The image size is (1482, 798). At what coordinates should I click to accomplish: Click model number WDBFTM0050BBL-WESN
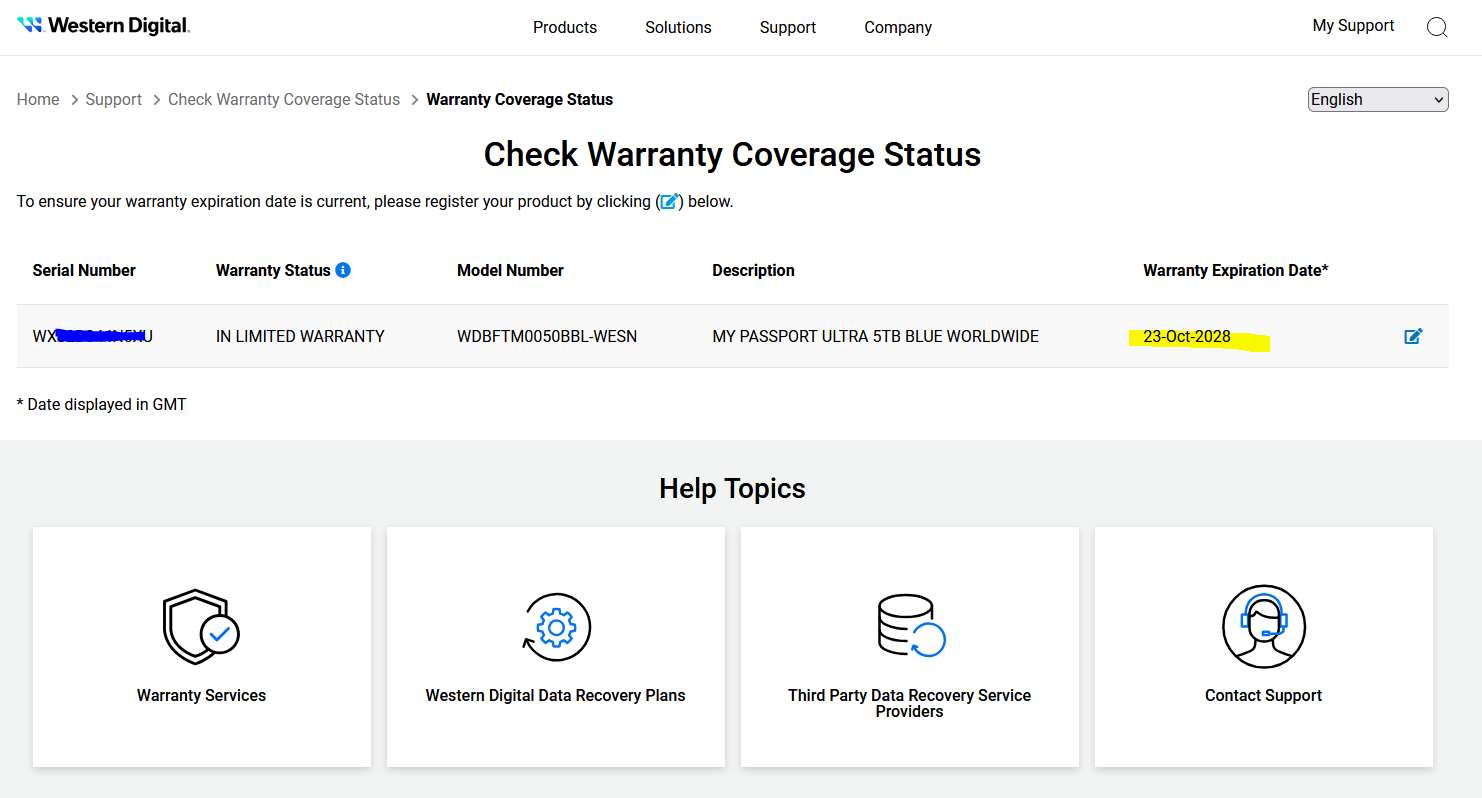click(547, 337)
